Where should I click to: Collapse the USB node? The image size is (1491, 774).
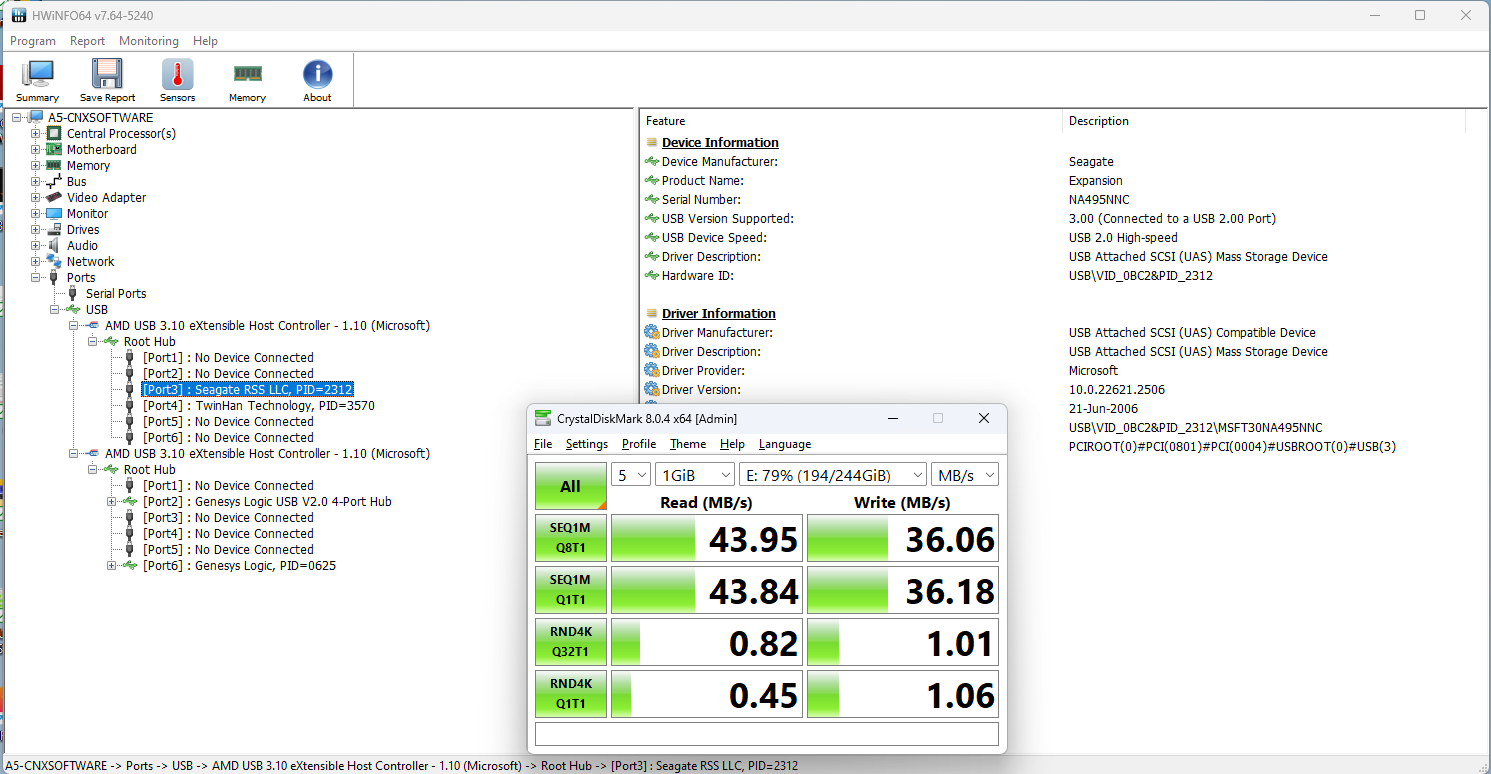pyautogui.click(x=55, y=309)
